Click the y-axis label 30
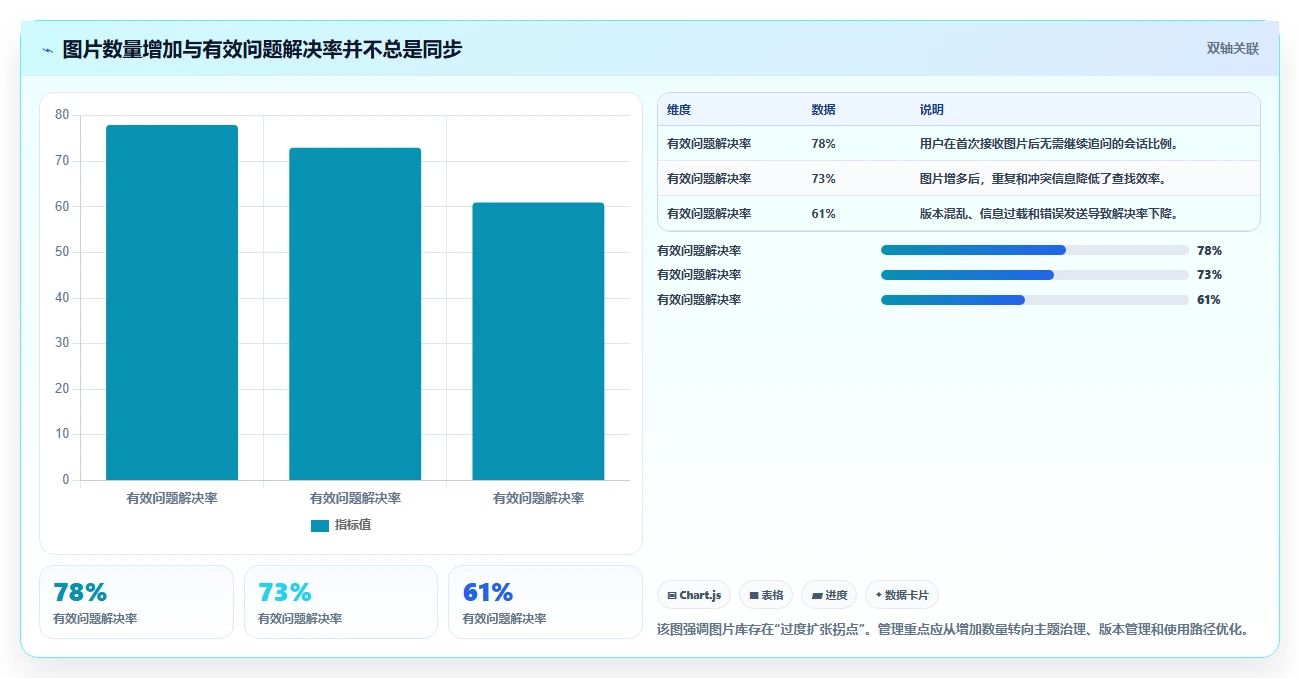The height and width of the screenshot is (678, 1300). coord(62,343)
